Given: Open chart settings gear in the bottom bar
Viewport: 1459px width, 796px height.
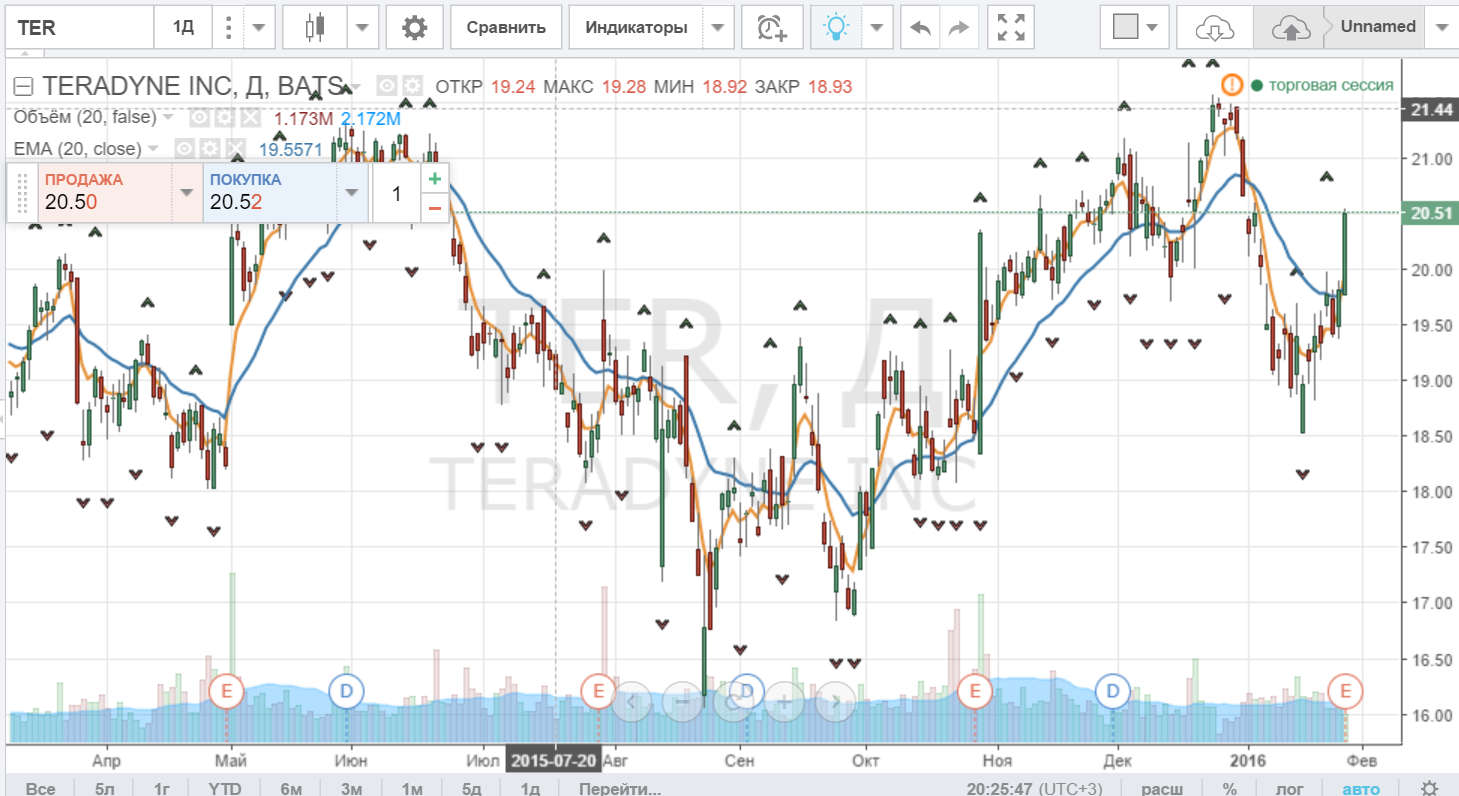Looking at the screenshot, I should coord(1431,788).
